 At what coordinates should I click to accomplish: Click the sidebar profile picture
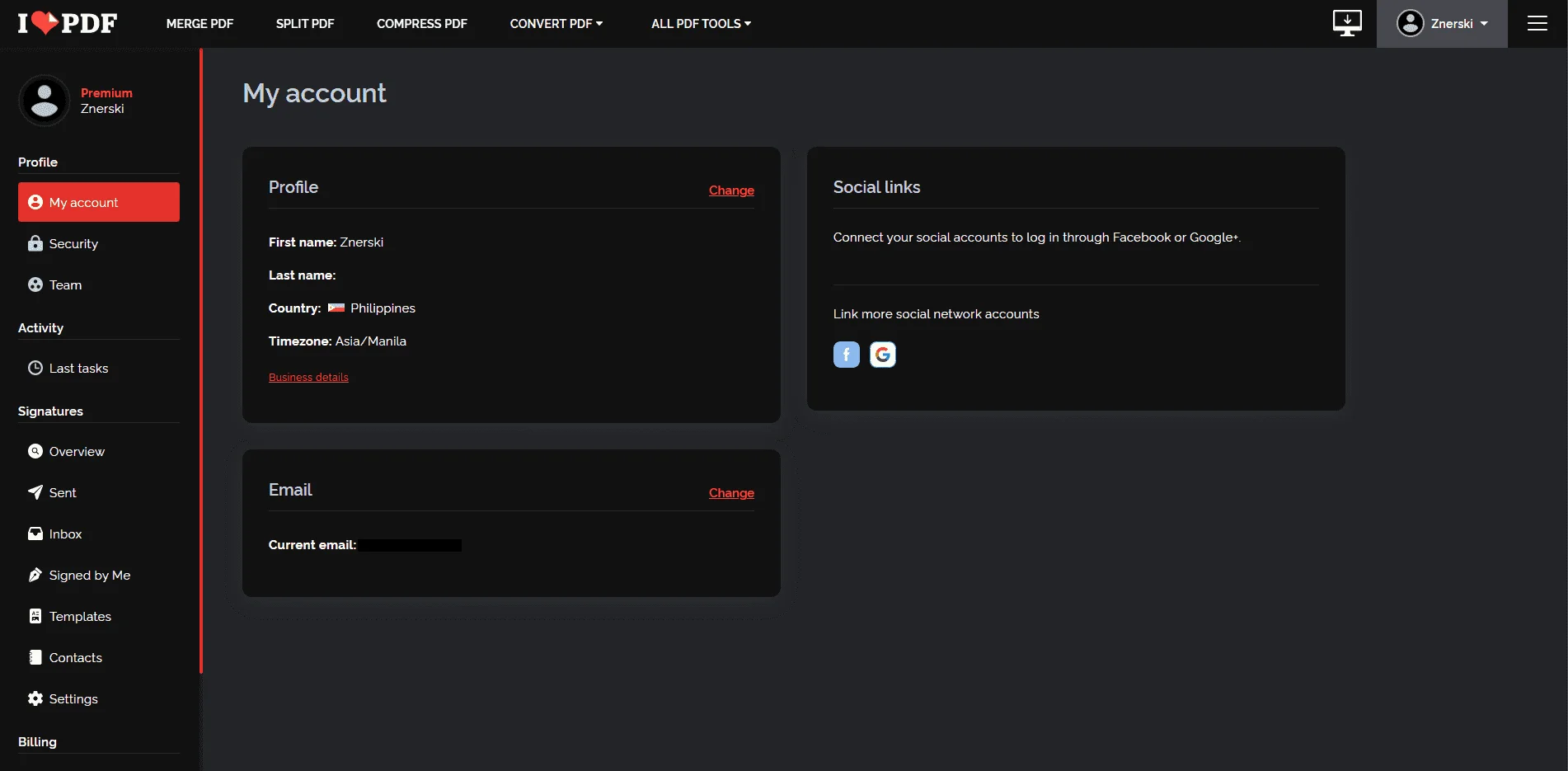tap(45, 101)
